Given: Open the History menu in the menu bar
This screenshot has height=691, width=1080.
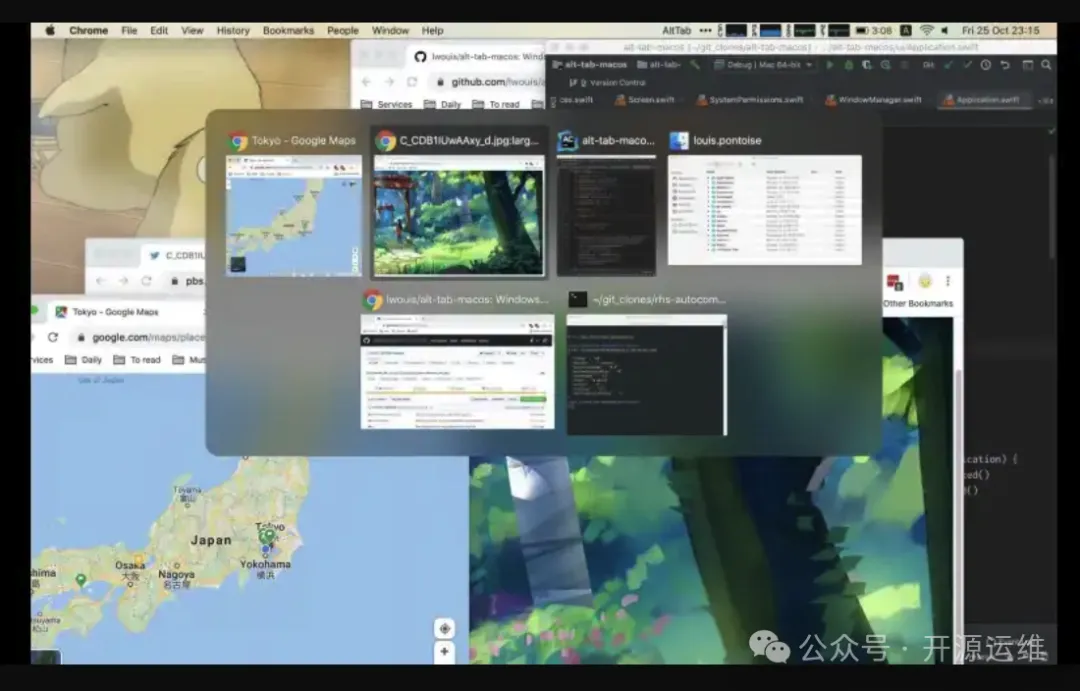Looking at the screenshot, I should 233,31.
